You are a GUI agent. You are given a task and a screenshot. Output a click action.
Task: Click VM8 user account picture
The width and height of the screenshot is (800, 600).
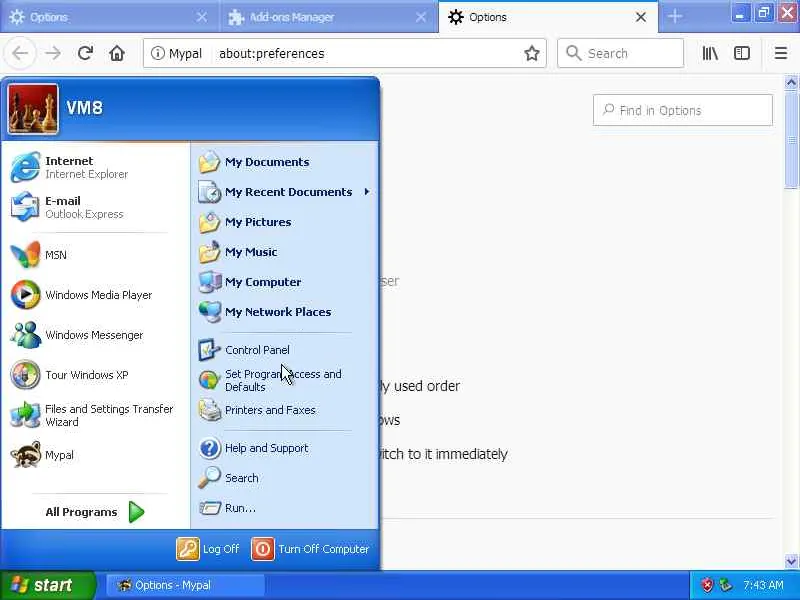pos(33,108)
